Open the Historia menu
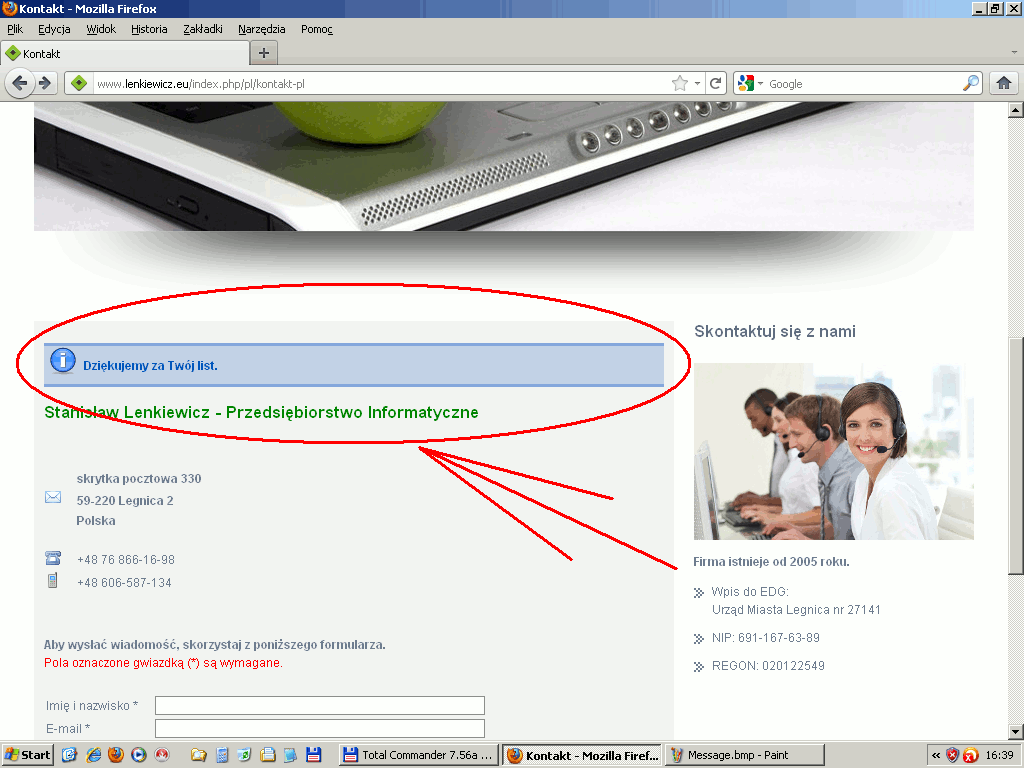1024x768 pixels. [x=149, y=29]
